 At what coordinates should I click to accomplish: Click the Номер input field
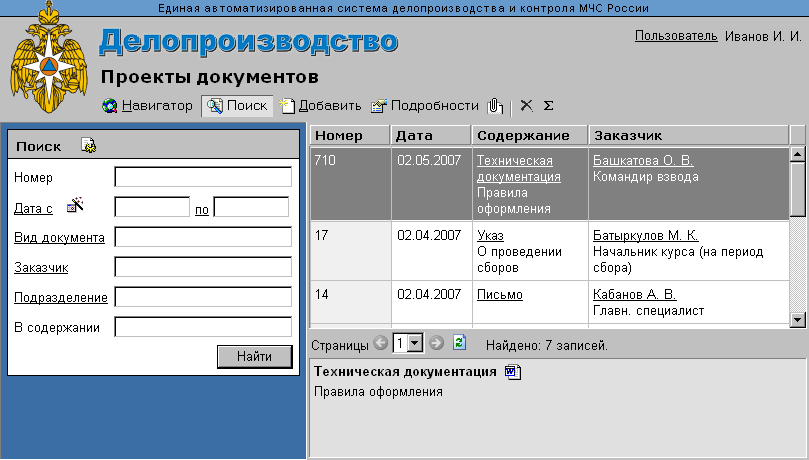[x=203, y=177]
